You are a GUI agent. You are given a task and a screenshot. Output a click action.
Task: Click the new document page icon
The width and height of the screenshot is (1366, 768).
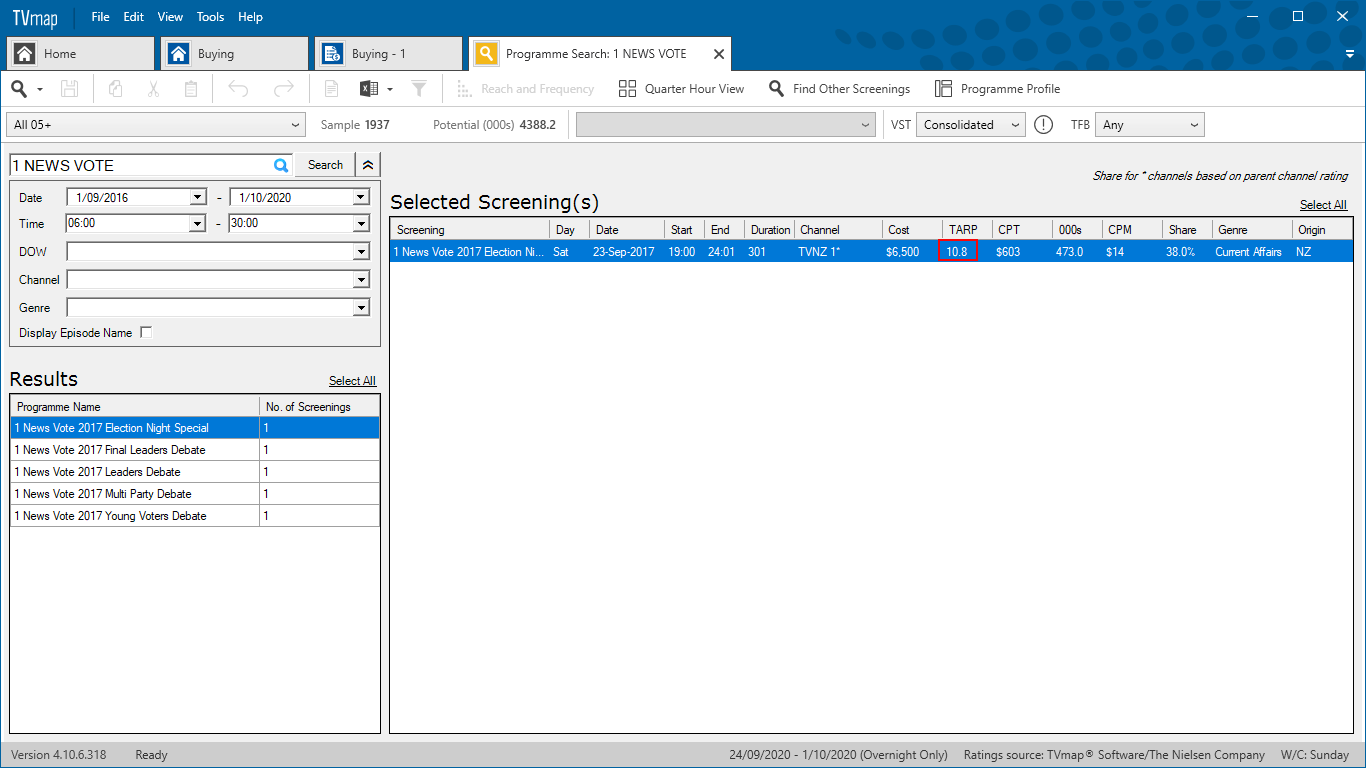331,89
